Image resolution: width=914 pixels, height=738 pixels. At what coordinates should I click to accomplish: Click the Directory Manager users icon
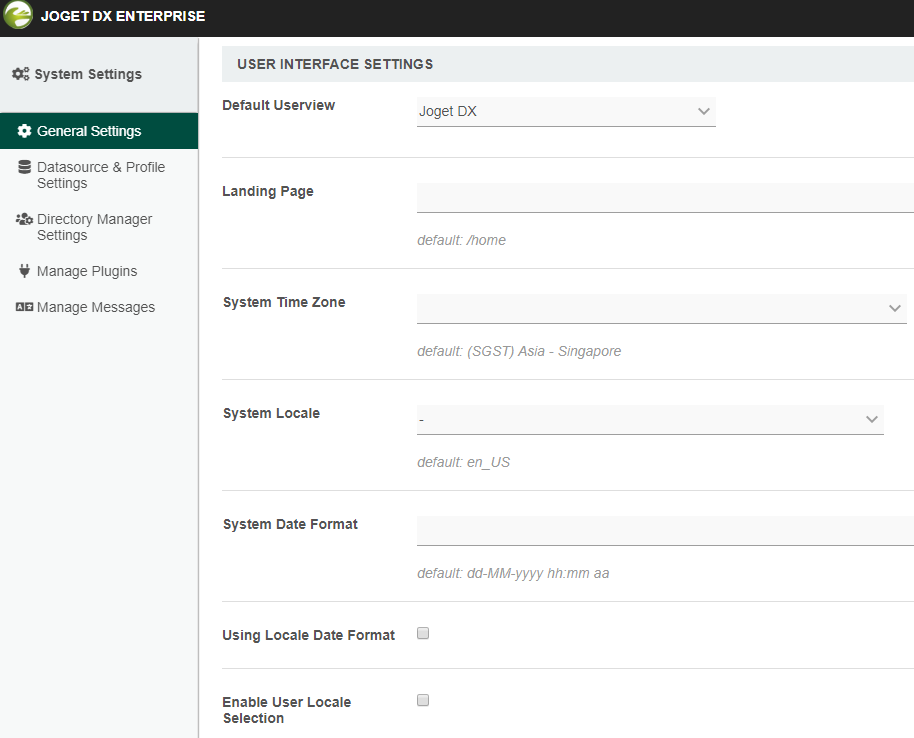pos(25,219)
